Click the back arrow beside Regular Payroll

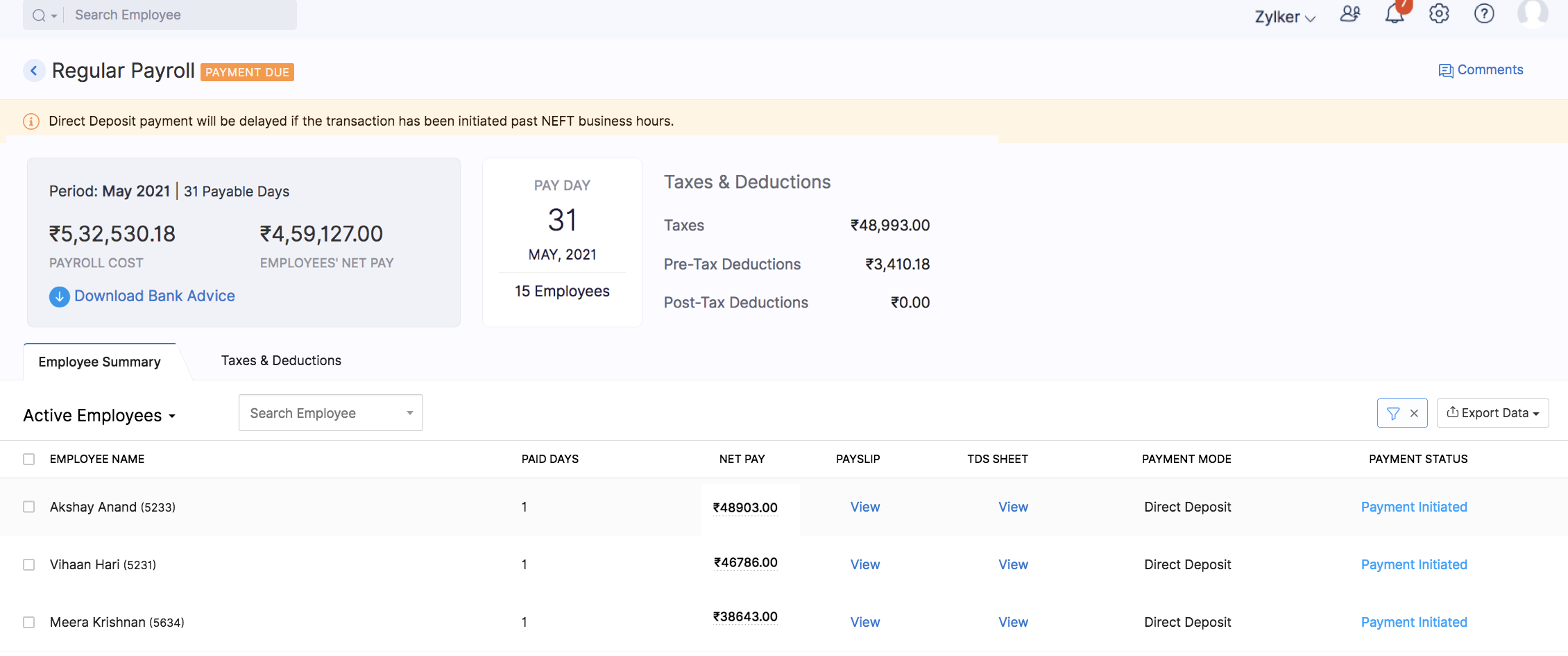(x=34, y=71)
